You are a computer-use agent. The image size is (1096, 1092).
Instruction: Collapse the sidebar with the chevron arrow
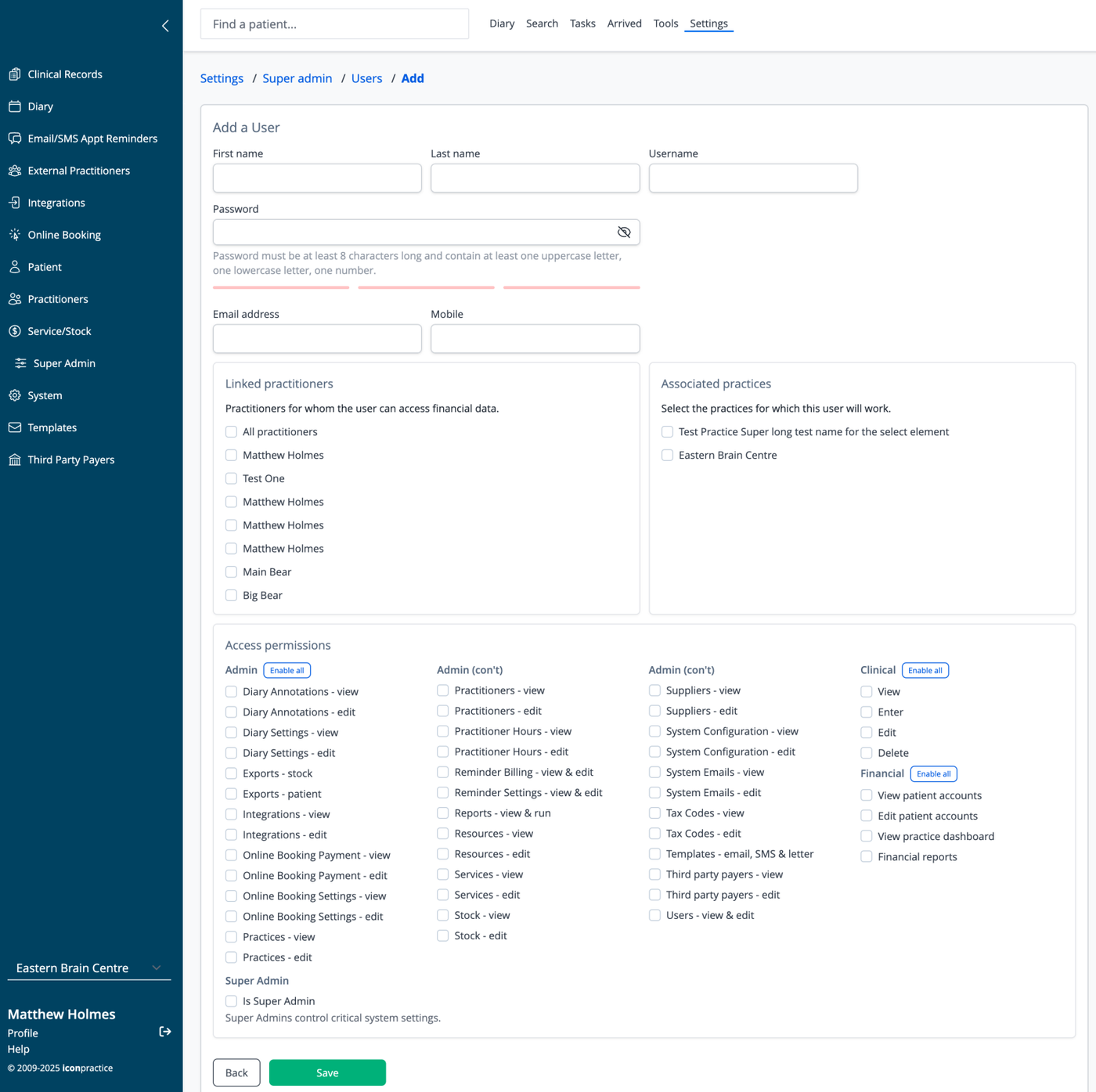(x=165, y=26)
